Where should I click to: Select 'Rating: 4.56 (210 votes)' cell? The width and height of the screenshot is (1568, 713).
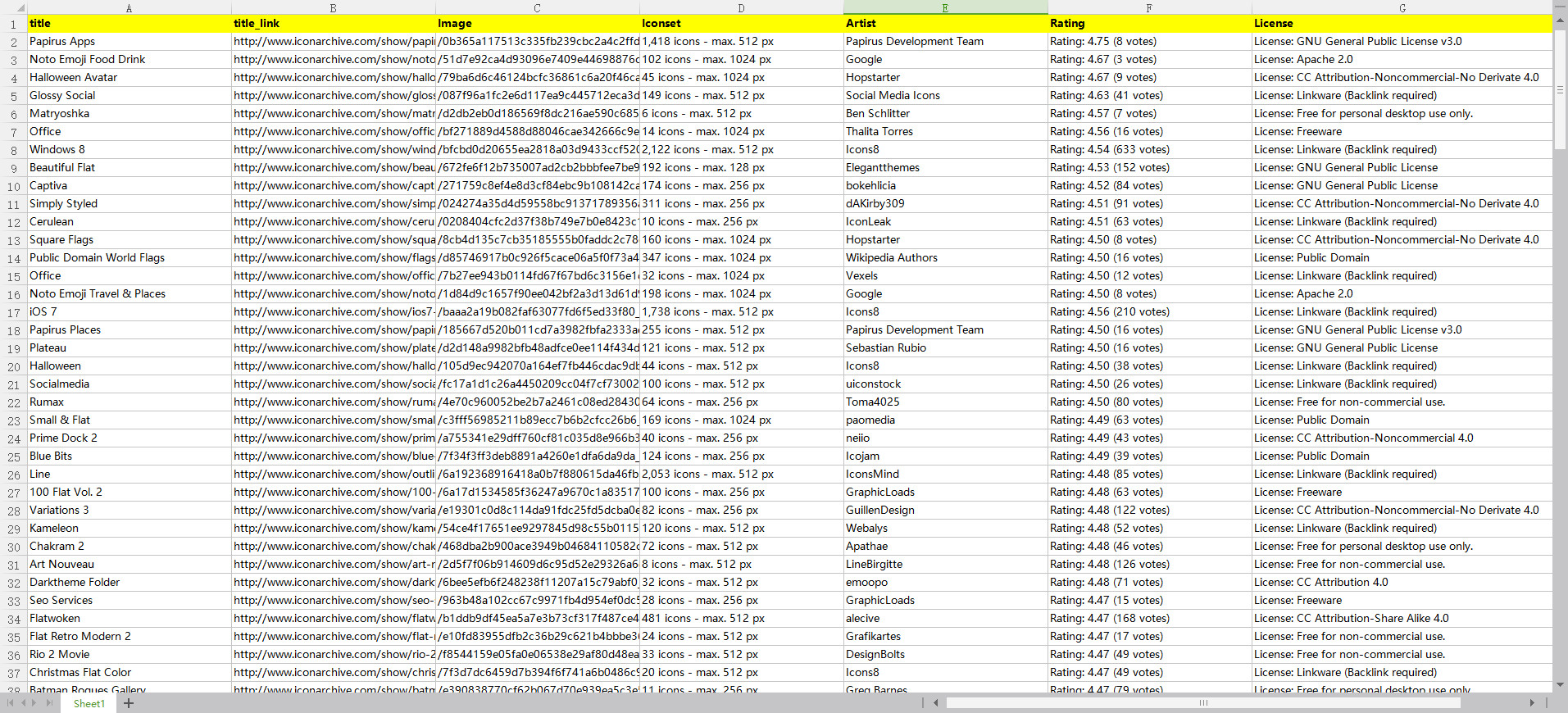[x=1149, y=312]
